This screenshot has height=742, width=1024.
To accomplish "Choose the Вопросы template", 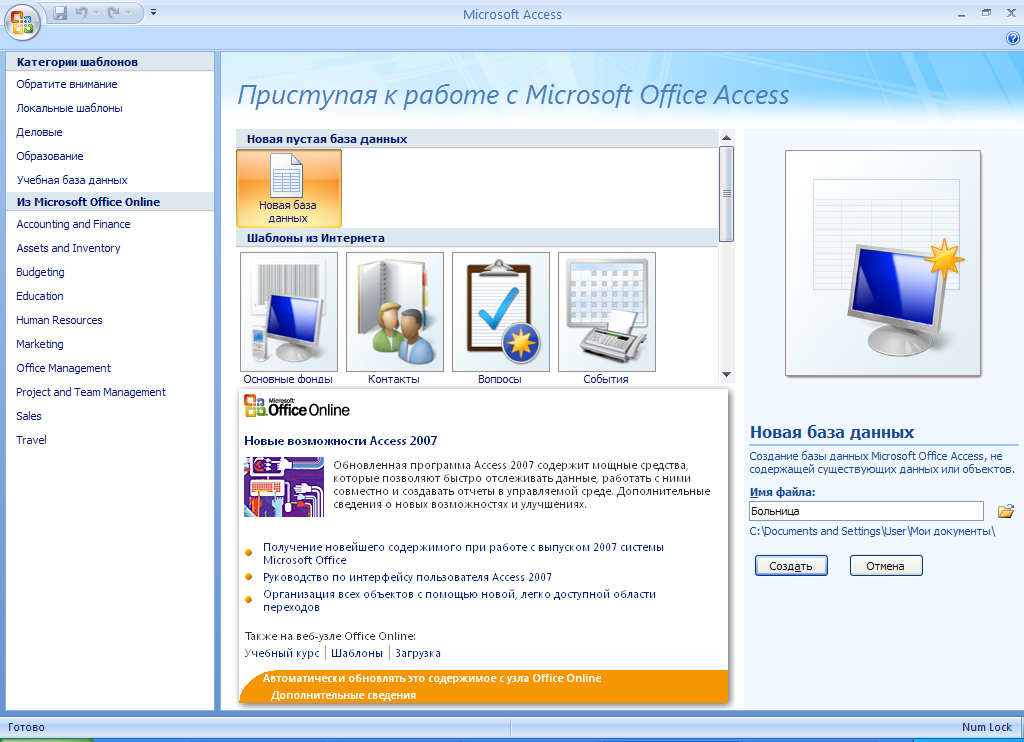I will click(500, 319).
